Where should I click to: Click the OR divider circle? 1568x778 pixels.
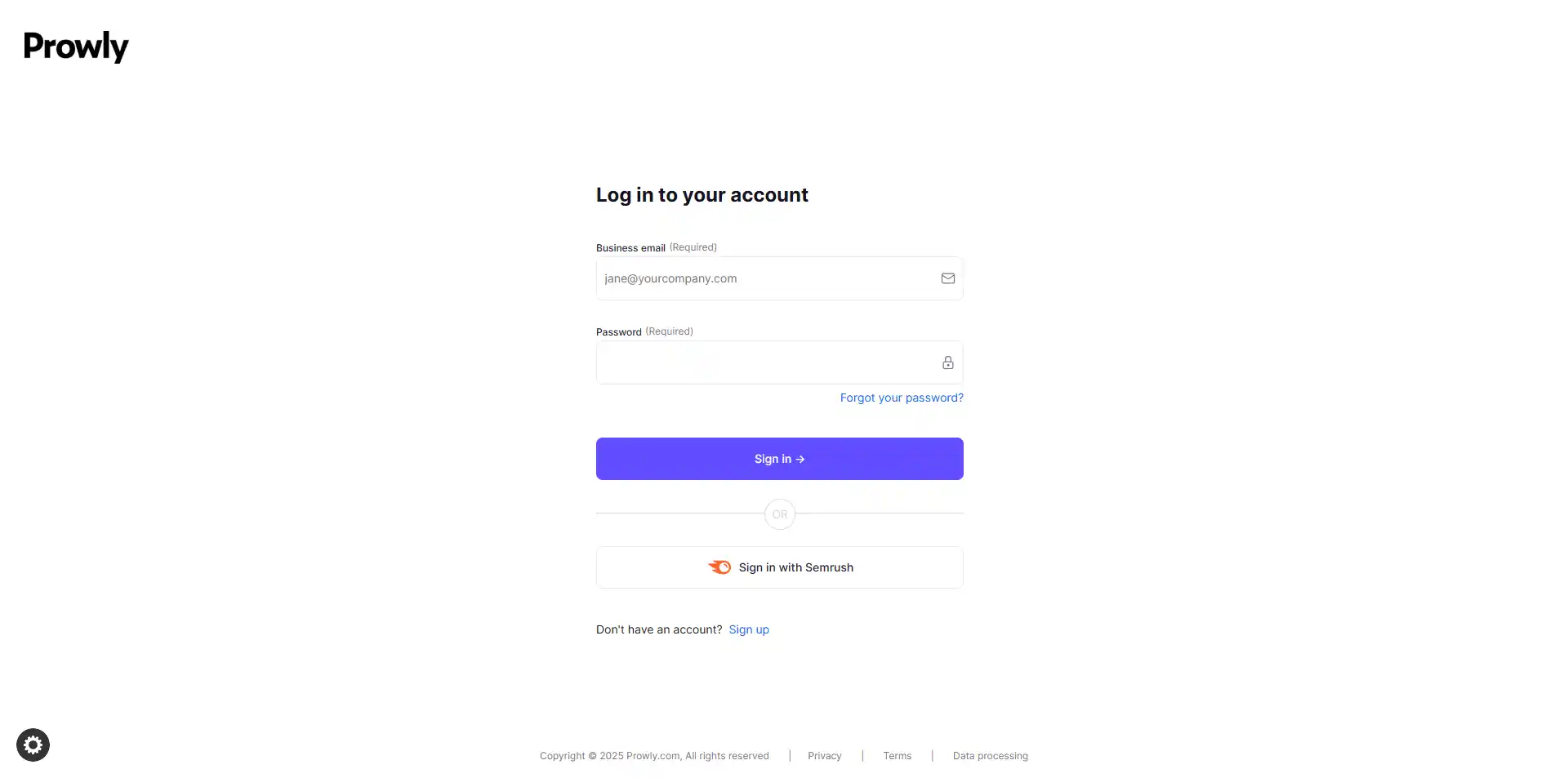(780, 514)
